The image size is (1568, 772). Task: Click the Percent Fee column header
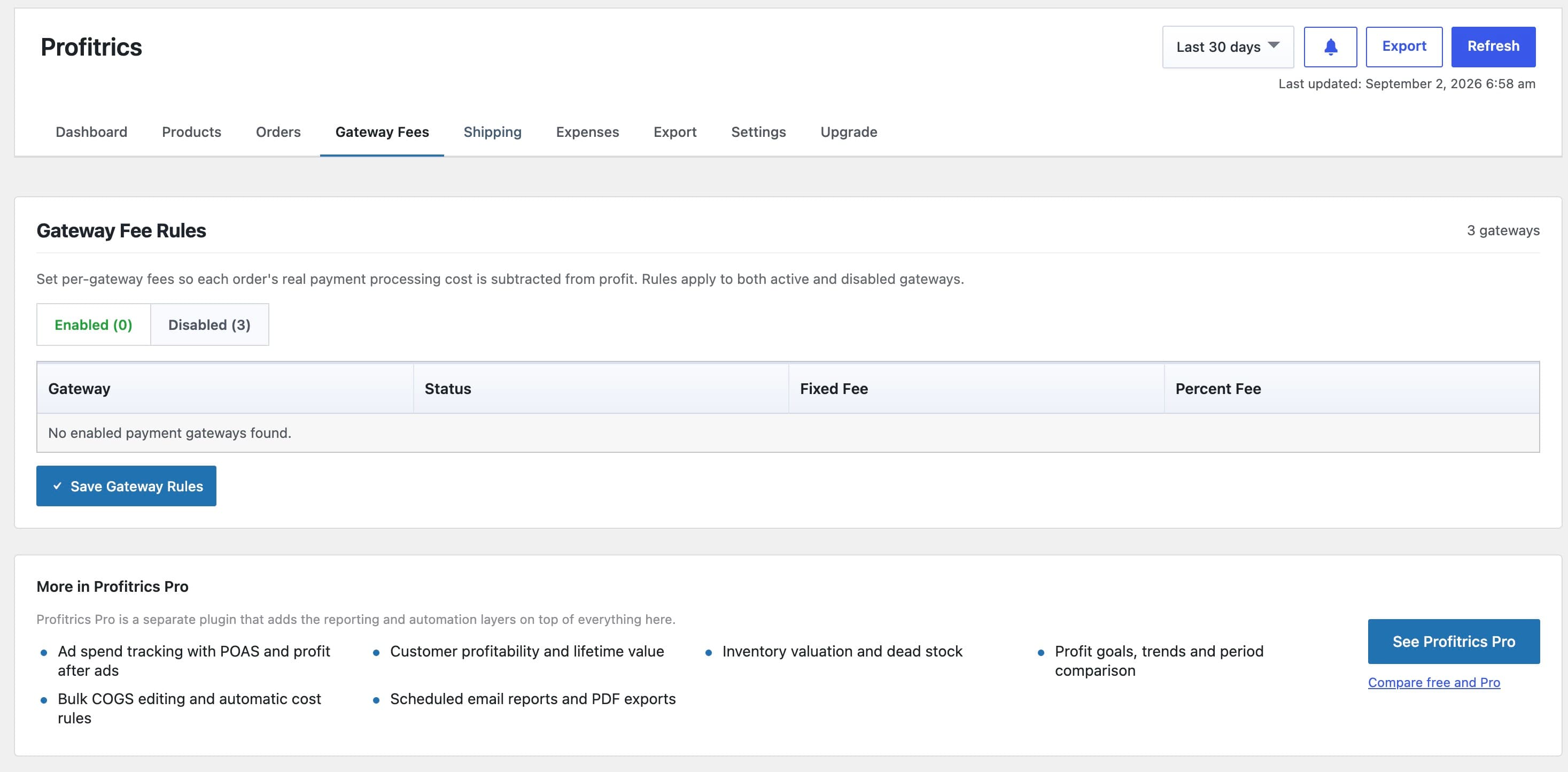1352,389
